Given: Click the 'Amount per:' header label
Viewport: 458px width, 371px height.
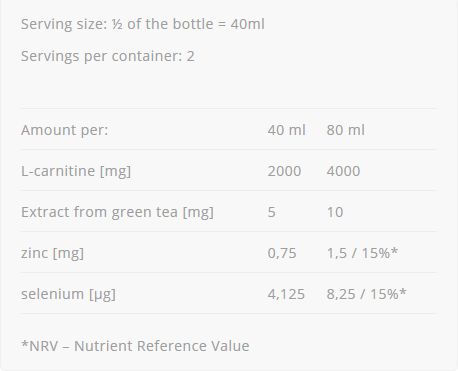Looking at the screenshot, I should (x=65, y=130).
